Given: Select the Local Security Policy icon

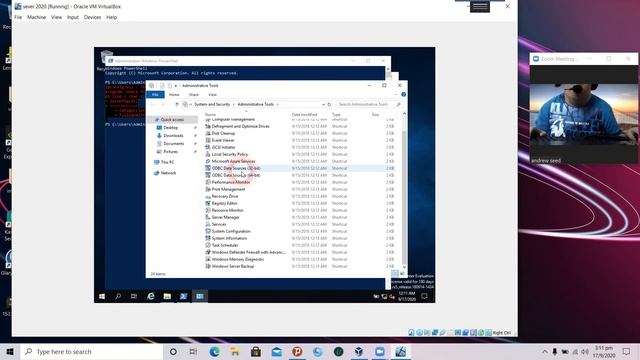Looking at the screenshot, I should point(208,154).
